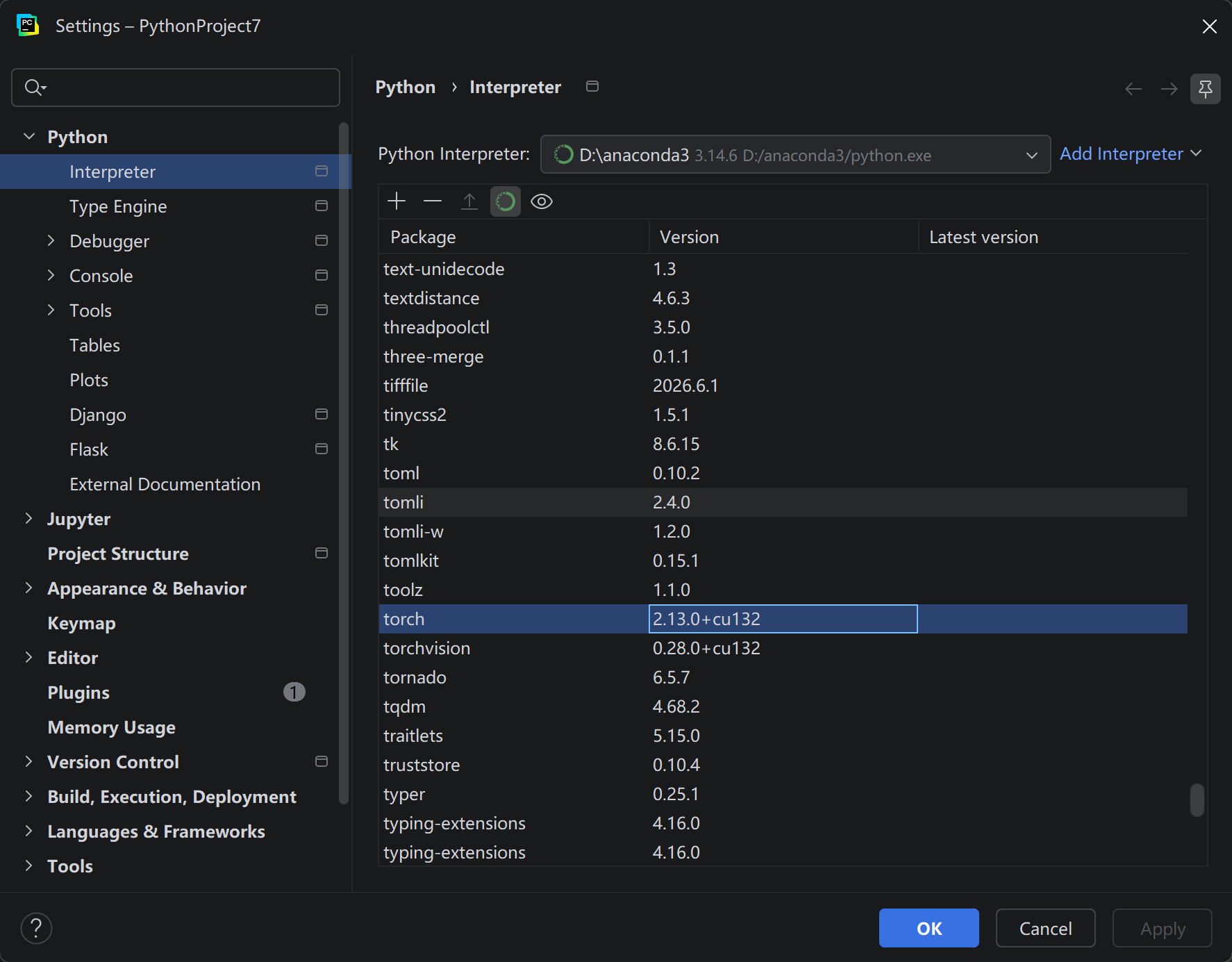1232x962 pixels.
Task: Close the Settings dialog window
Action: coord(1209,26)
